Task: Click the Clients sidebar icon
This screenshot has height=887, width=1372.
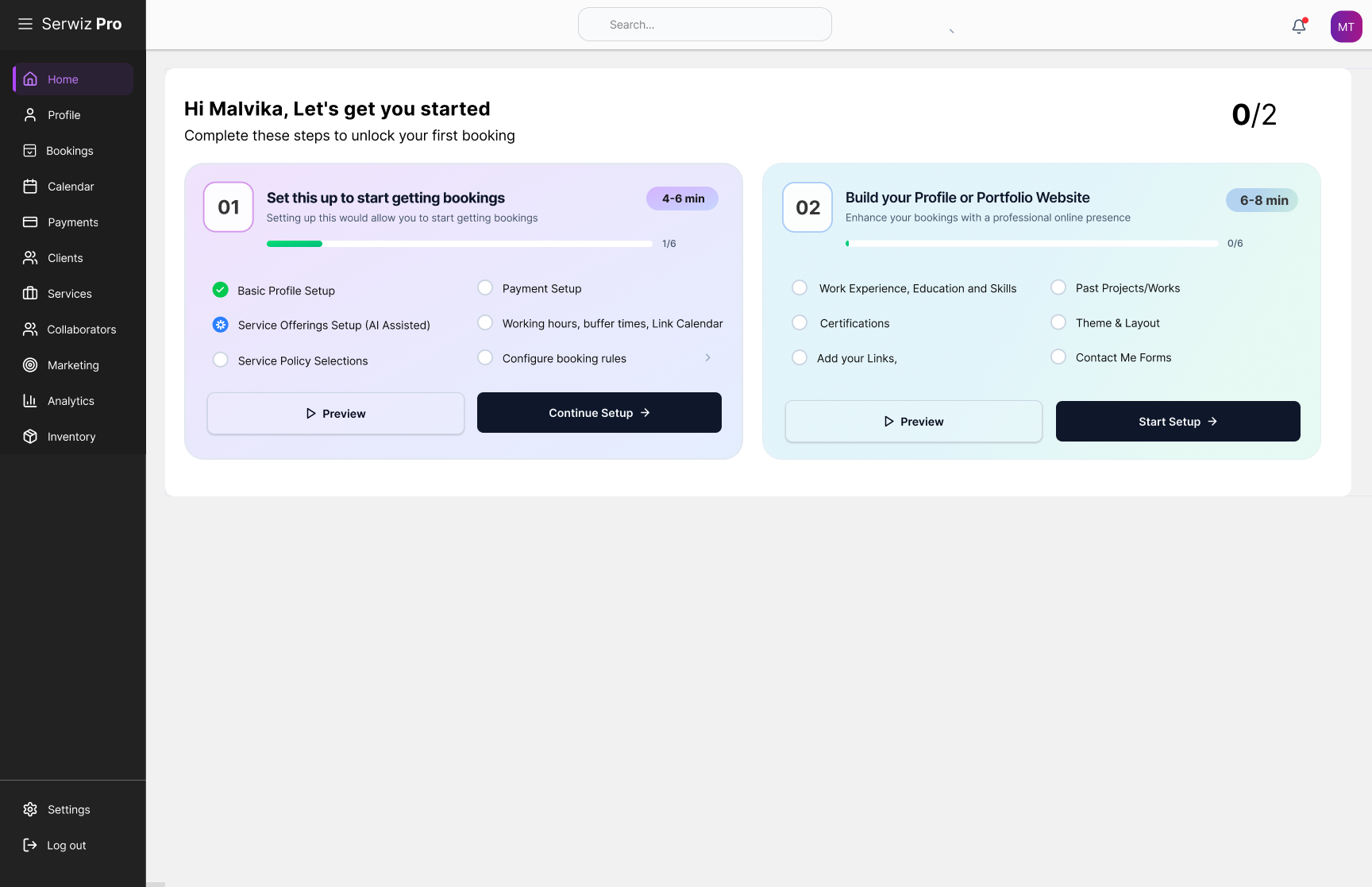Action: click(x=30, y=257)
